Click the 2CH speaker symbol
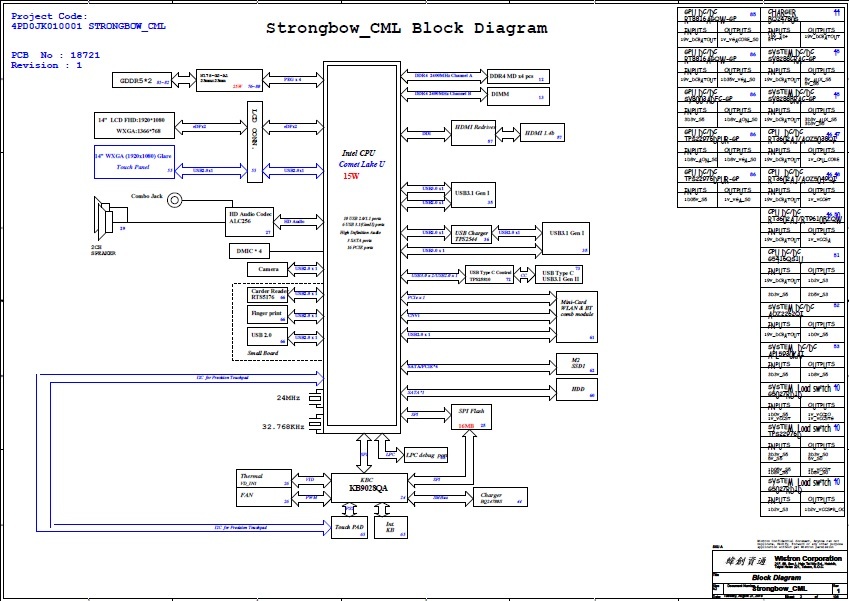This screenshot has height=601, width=849. [104, 220]
